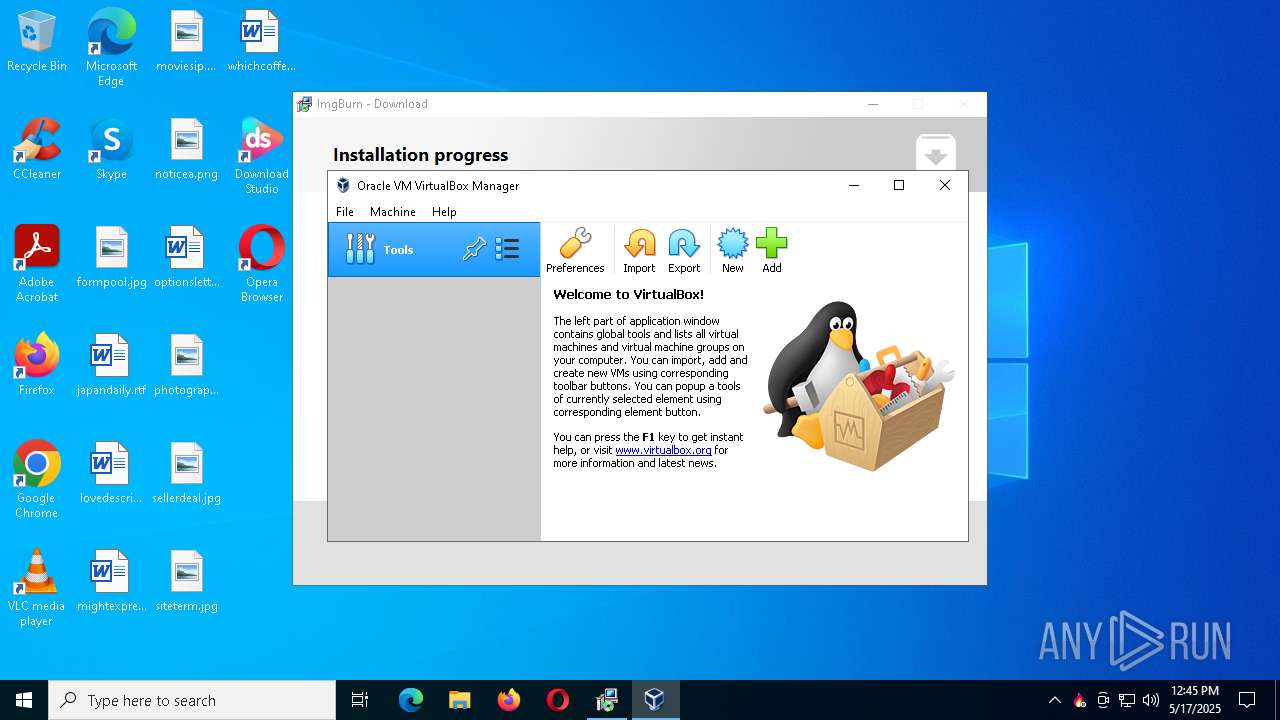This screenshot has height=720, width=1280.
Task: Open File Explorer from taskbar
Action: click(459, 700)
